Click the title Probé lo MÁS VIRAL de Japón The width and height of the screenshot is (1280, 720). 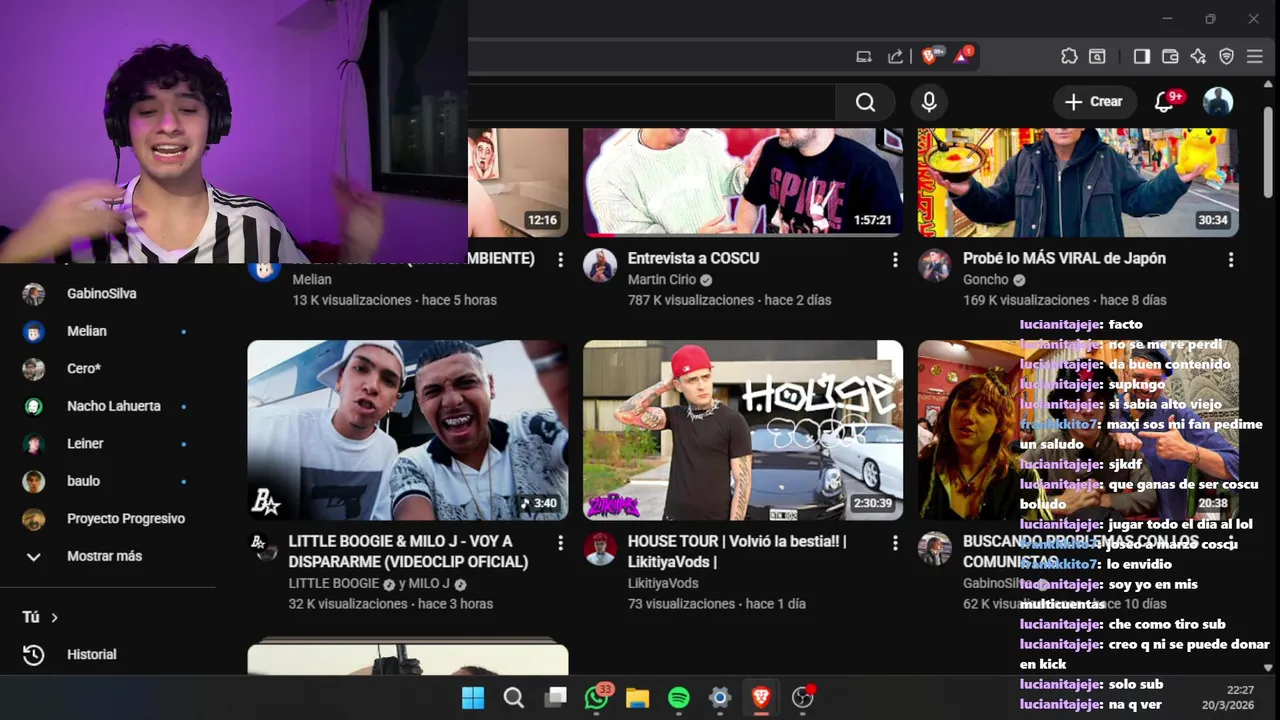click(1064, 258)
